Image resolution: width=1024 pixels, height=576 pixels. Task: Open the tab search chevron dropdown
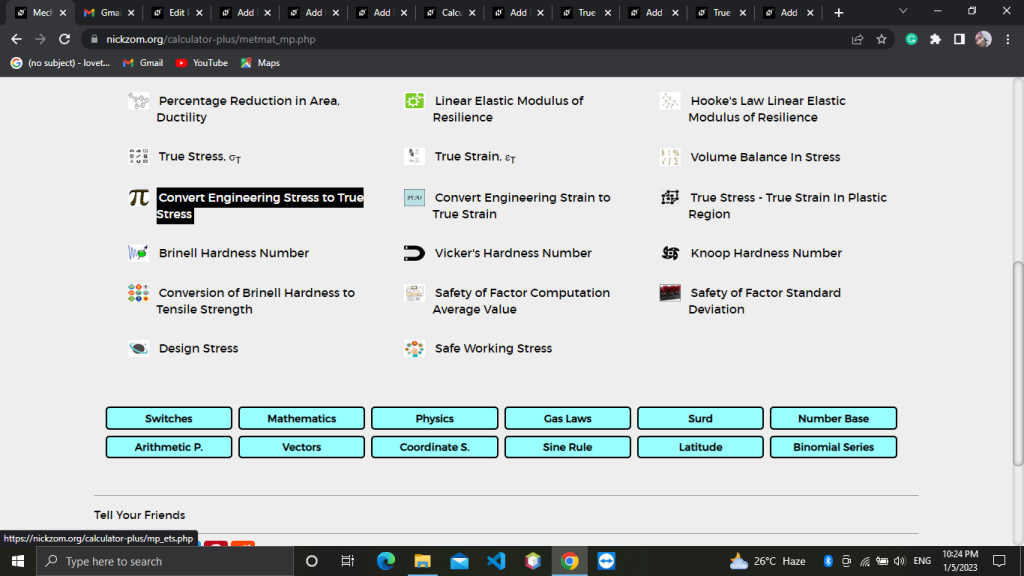click(903, 11)
